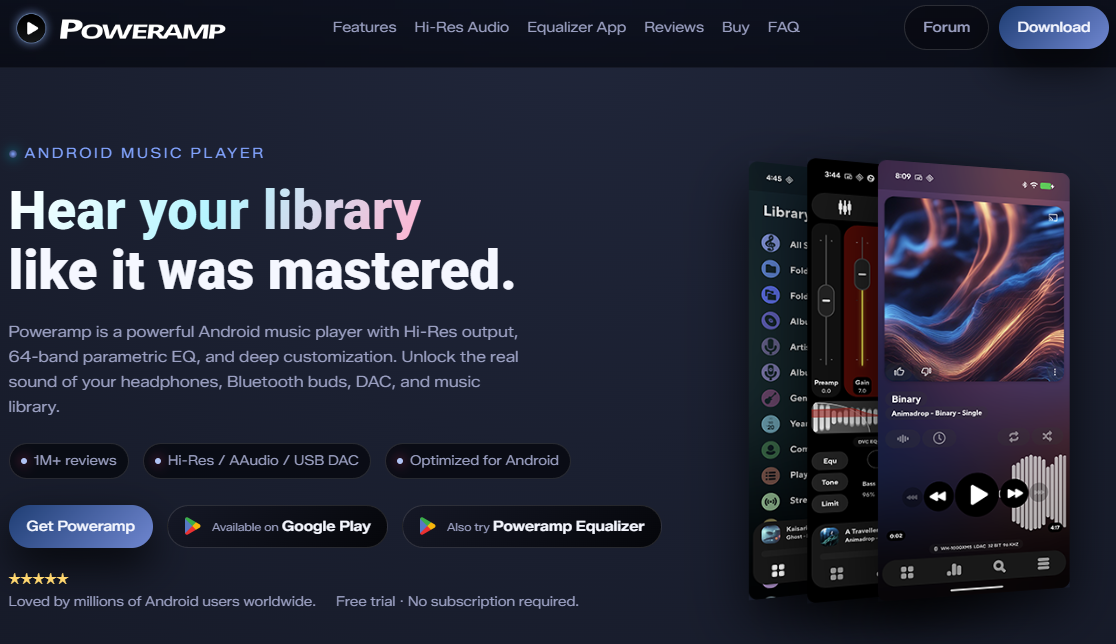
Task: Toggle the repeat icon in player
Action: coord(1014,436)
